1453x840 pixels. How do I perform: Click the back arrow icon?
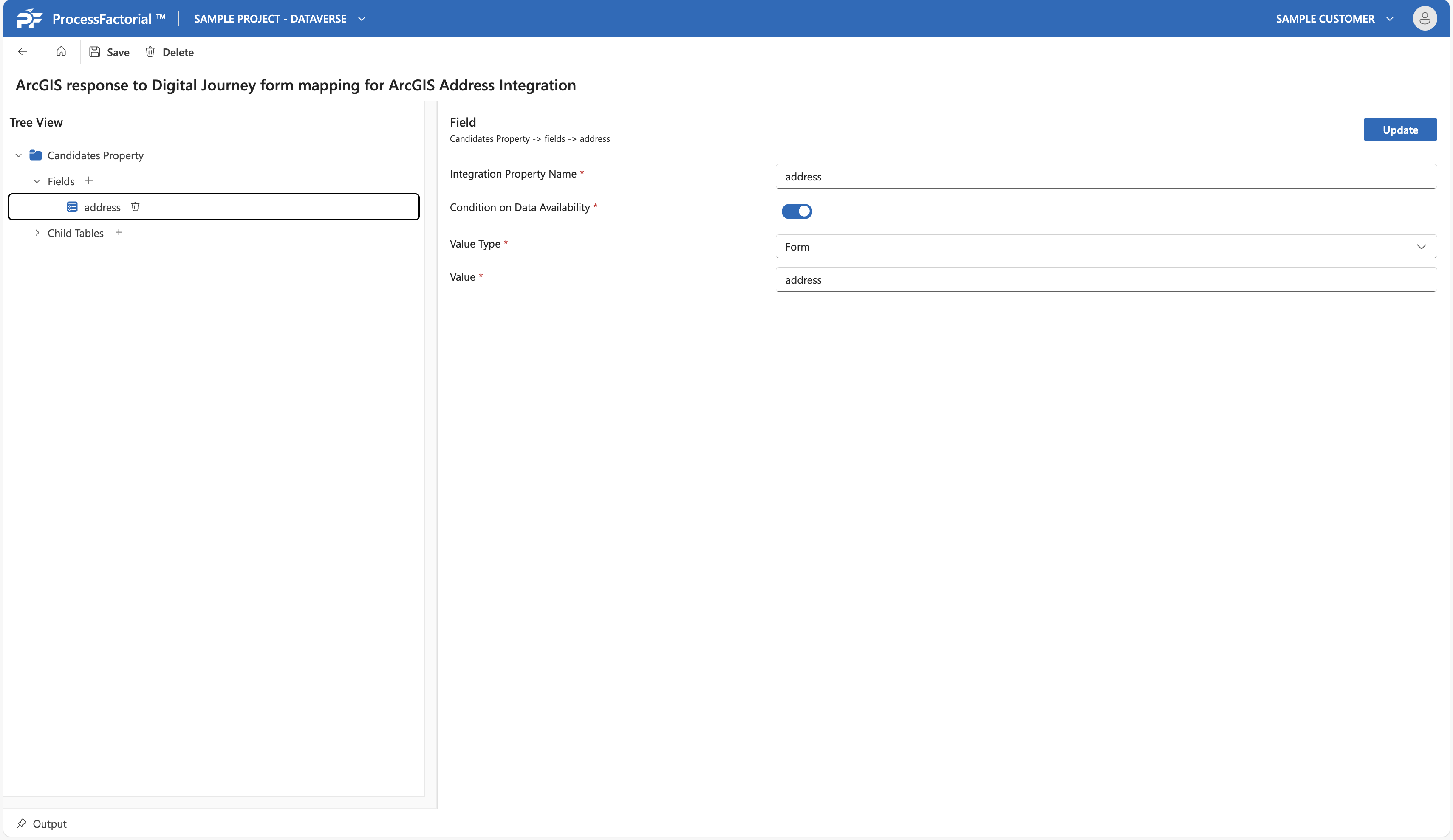pos(23,52)
